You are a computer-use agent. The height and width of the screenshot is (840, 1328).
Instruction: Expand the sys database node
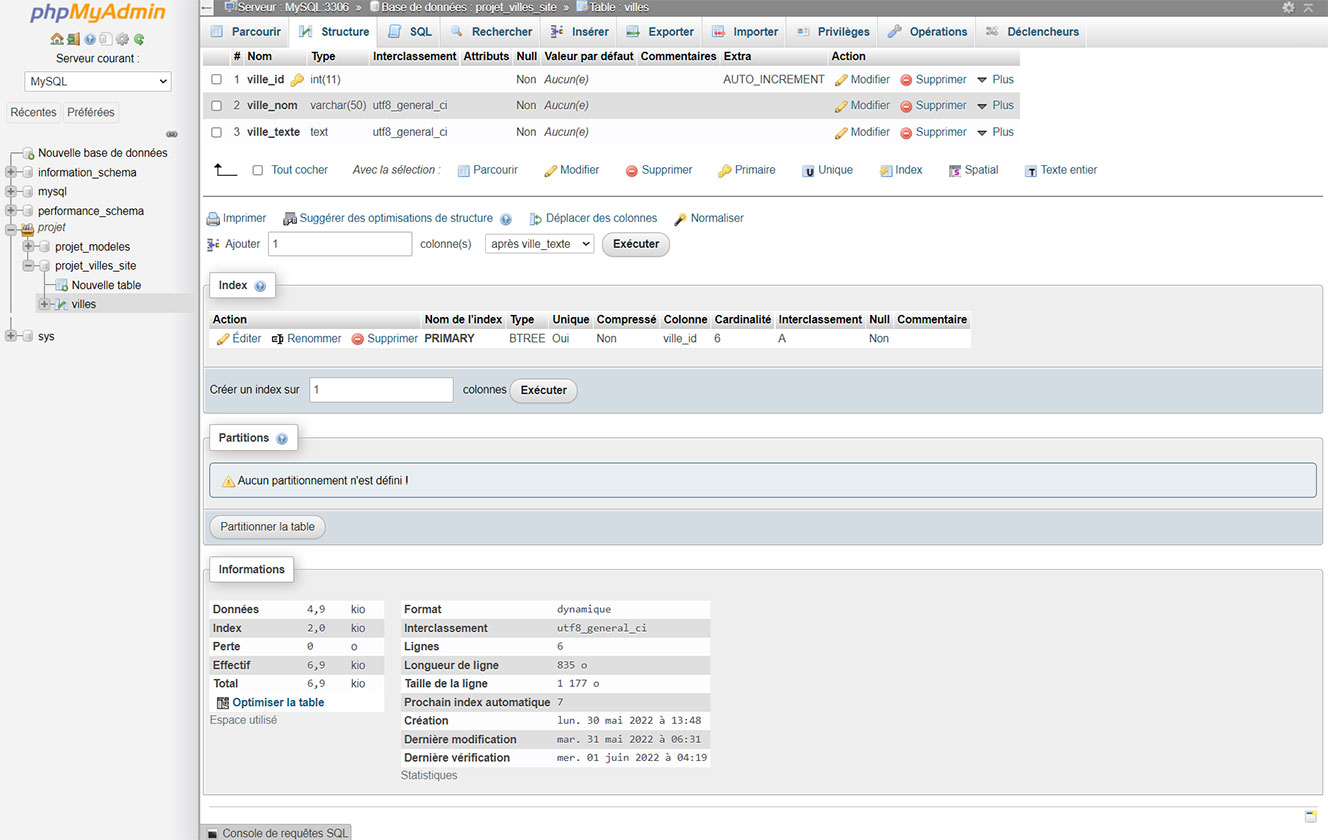[11, 336]
